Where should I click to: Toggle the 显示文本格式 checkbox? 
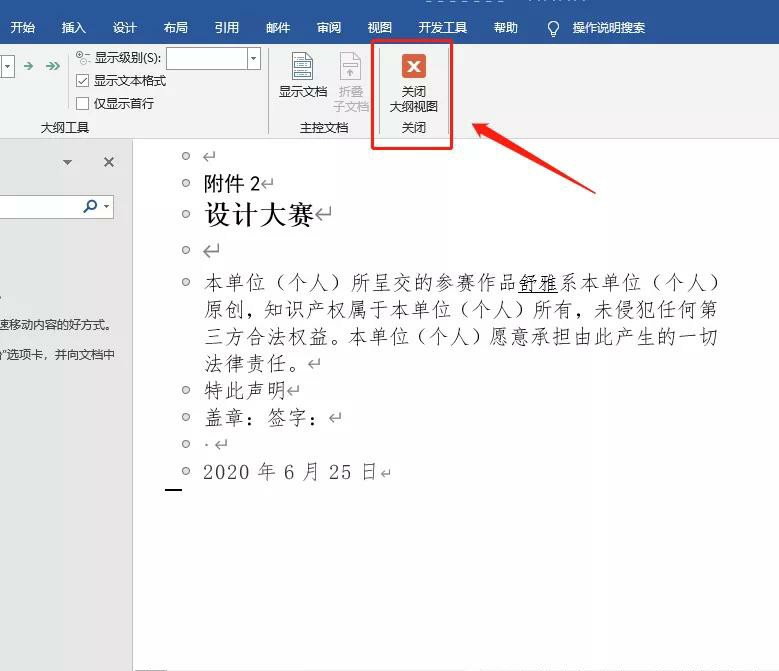pos(82,80)
